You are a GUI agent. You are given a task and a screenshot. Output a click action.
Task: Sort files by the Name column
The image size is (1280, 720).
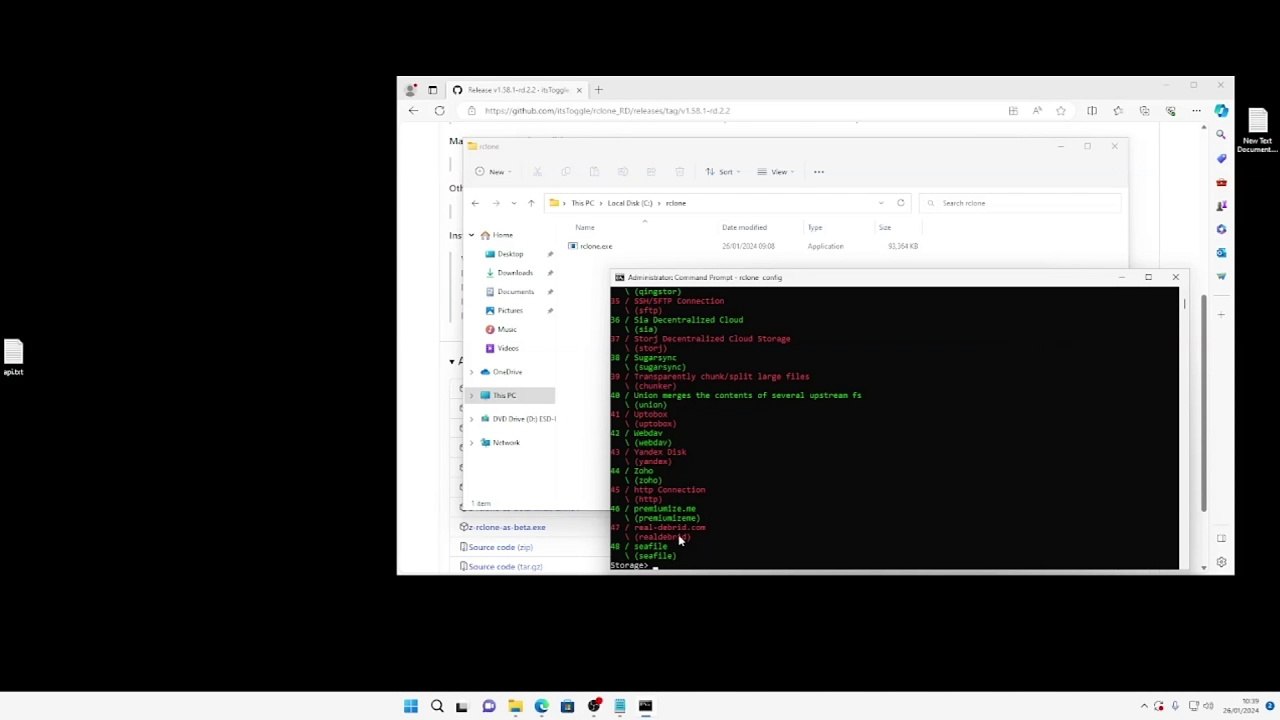[x=585, y=228]
